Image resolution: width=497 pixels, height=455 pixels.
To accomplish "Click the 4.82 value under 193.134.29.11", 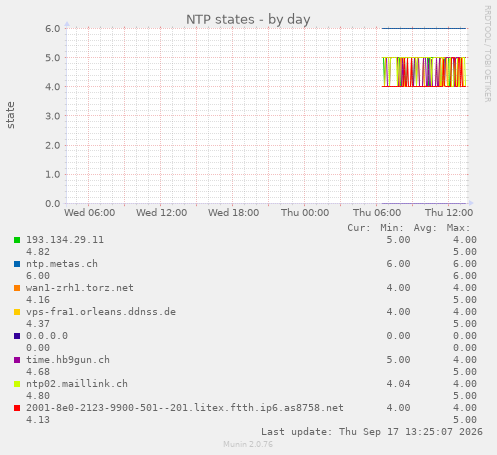I will (38, 252).
